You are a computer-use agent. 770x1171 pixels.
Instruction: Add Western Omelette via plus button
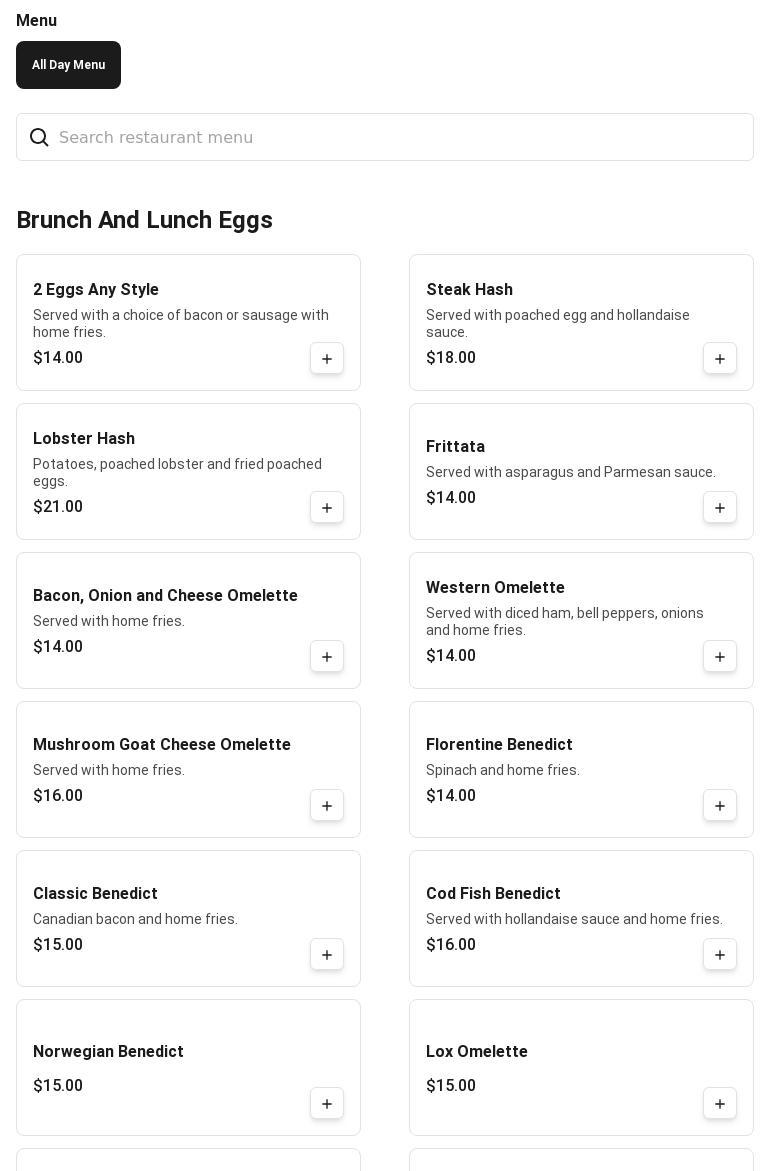point(719,656)
